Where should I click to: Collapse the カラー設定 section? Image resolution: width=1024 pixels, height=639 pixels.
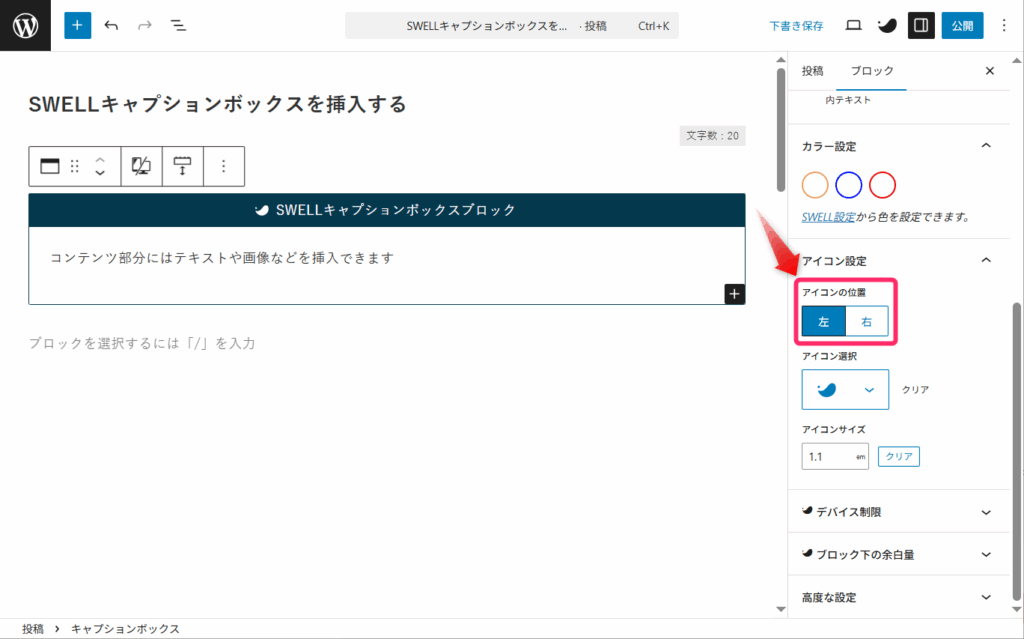(x=986, y=146)
